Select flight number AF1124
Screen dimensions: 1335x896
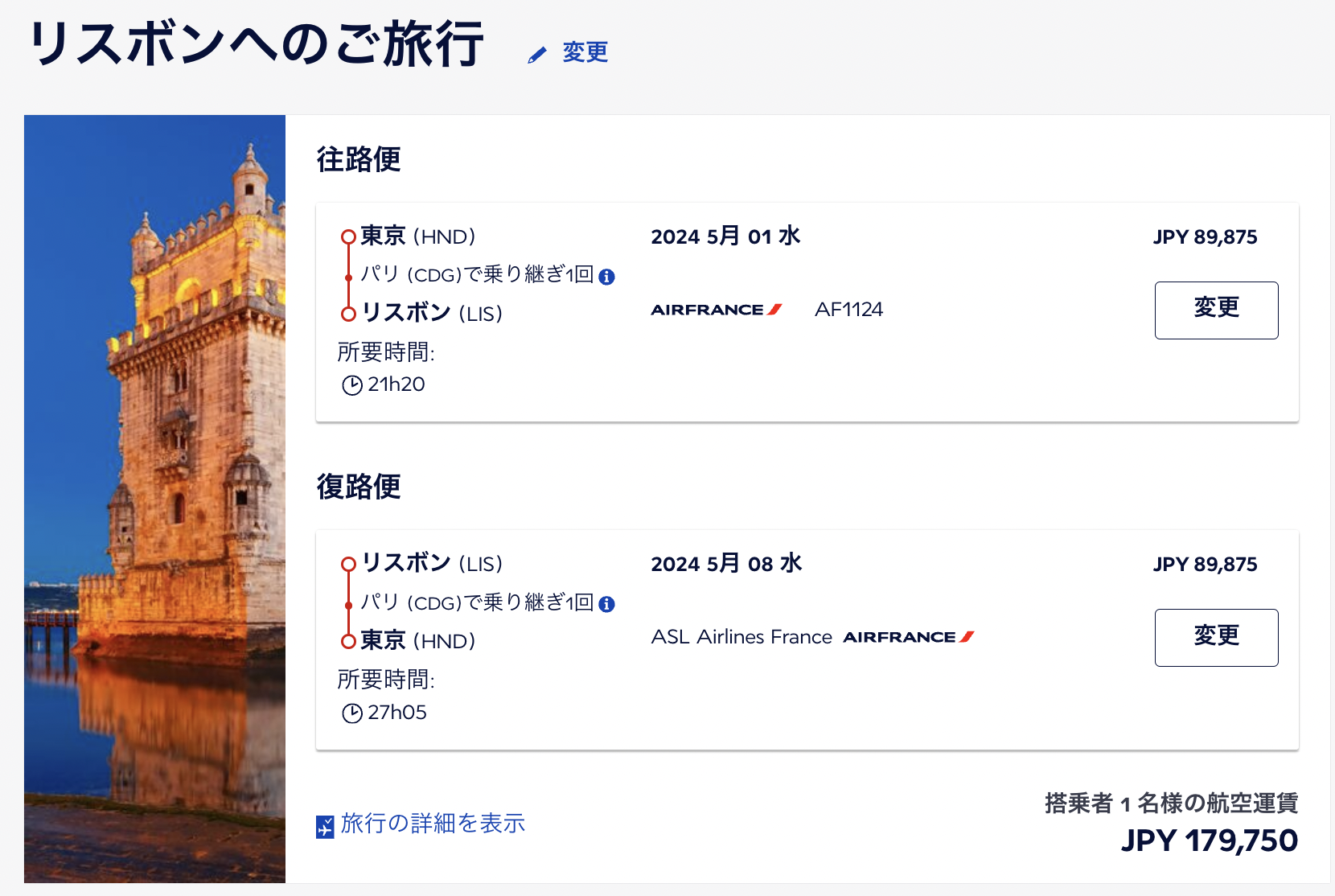click(848, 310)
